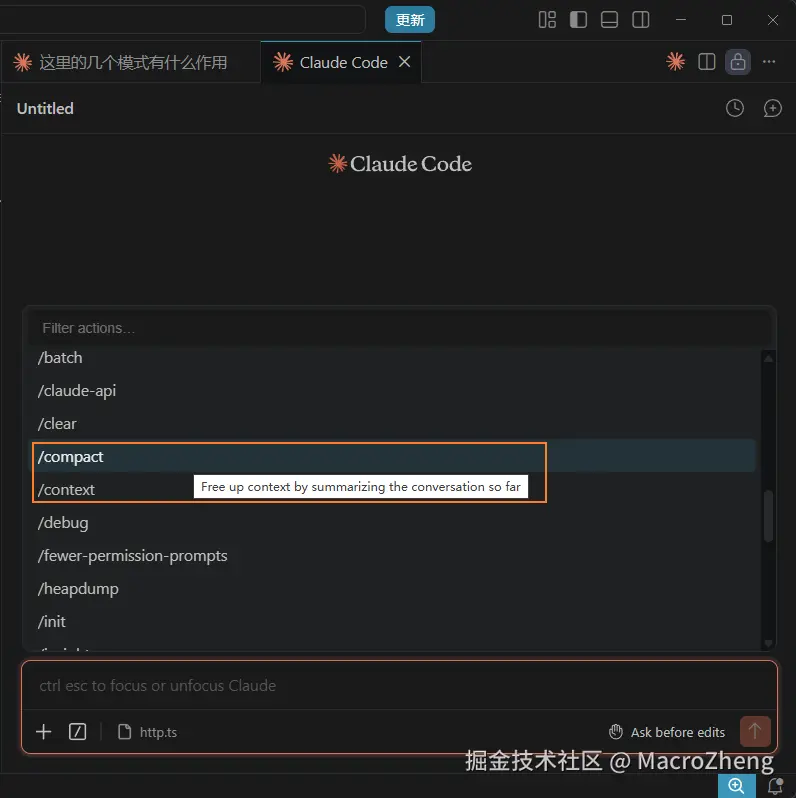Select the /claude-api command
This screenshot has height=798, width=796.
point(392,391)
